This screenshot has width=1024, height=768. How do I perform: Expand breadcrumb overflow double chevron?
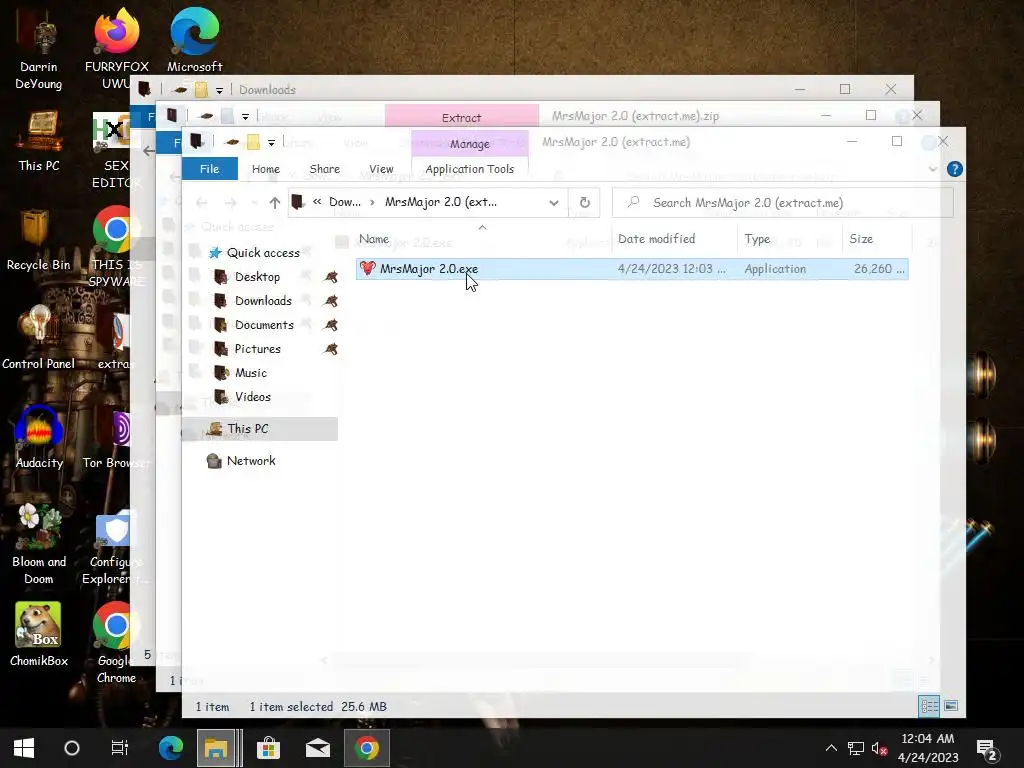pyautogui.click(x=317, y=202)
